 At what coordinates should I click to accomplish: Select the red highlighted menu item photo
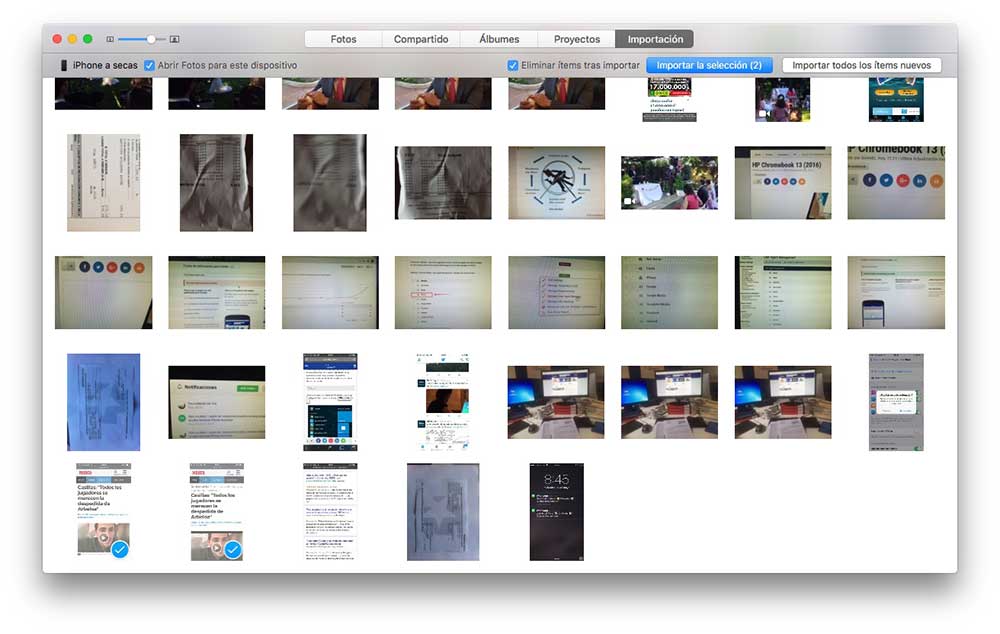coord(443,292)
